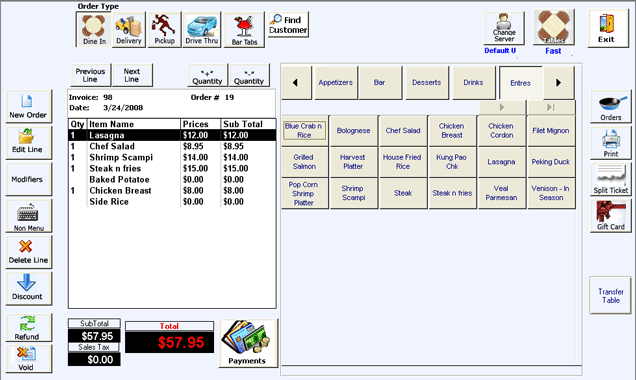Add Kung Pao Chk to order
The height and width of the screenshot is (380, 636).
coord(452,162)
